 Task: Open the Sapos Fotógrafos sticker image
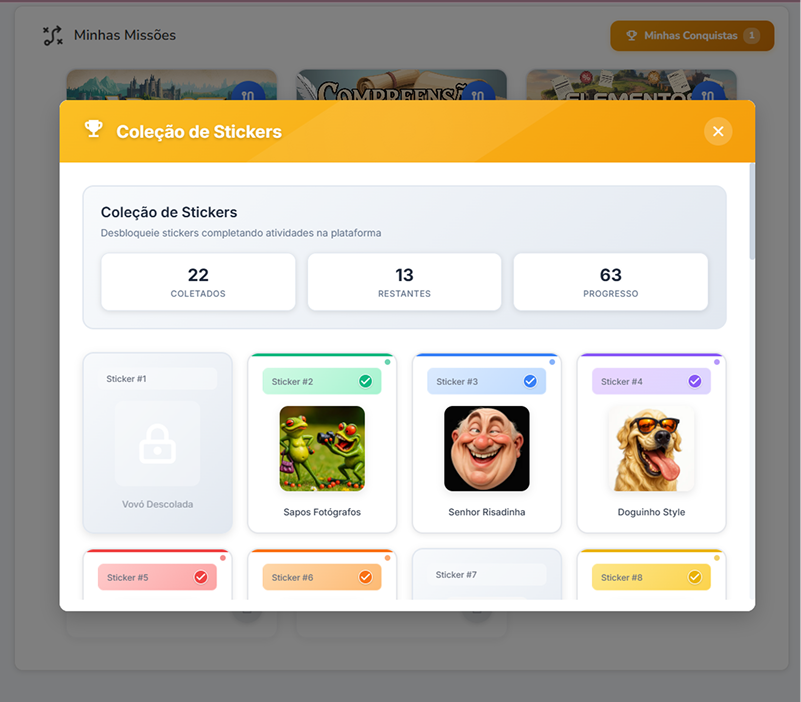click(322, 449)
